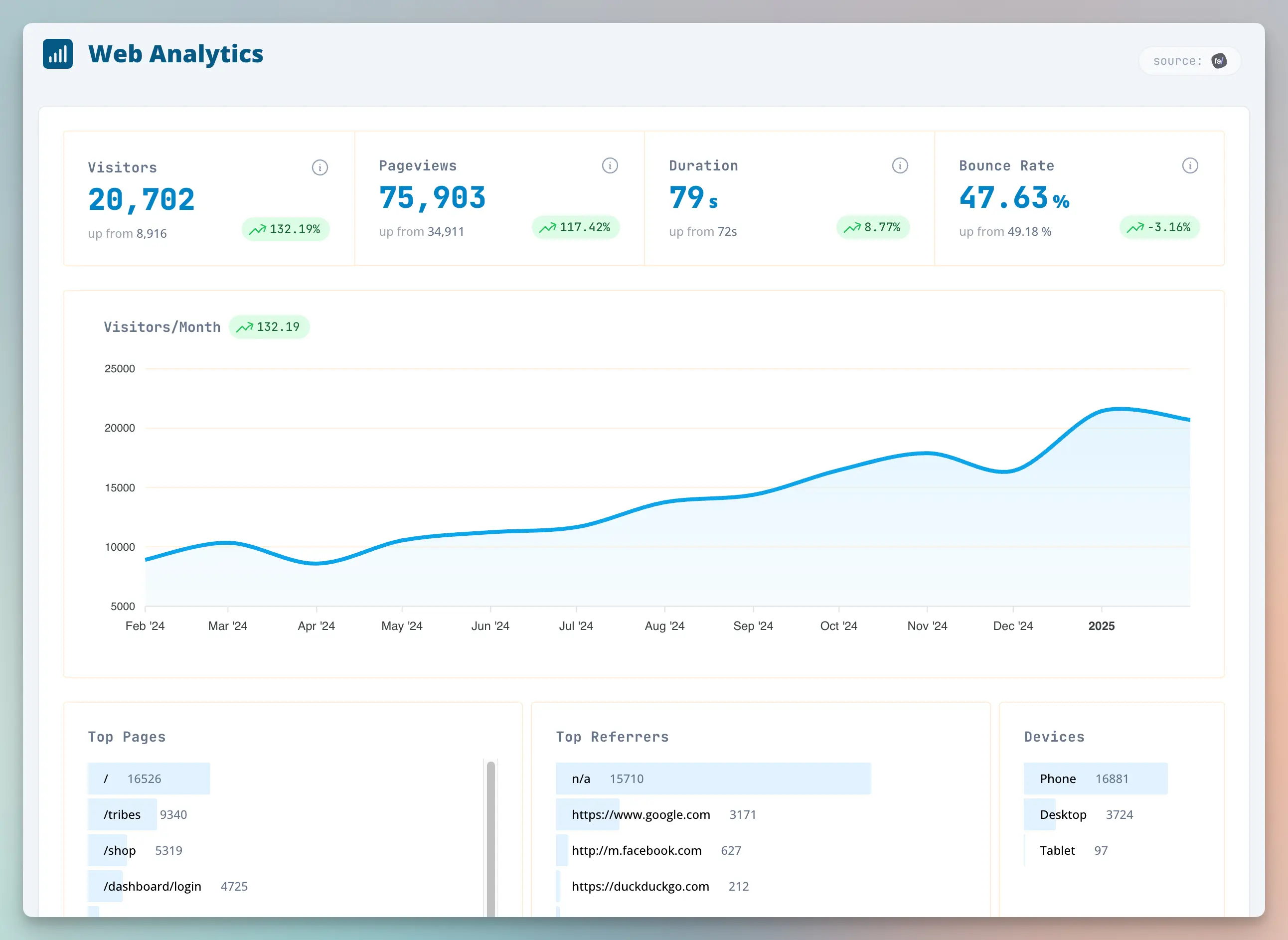Click the Dec '24 axis label
1288x940 pixels.
1013,626
